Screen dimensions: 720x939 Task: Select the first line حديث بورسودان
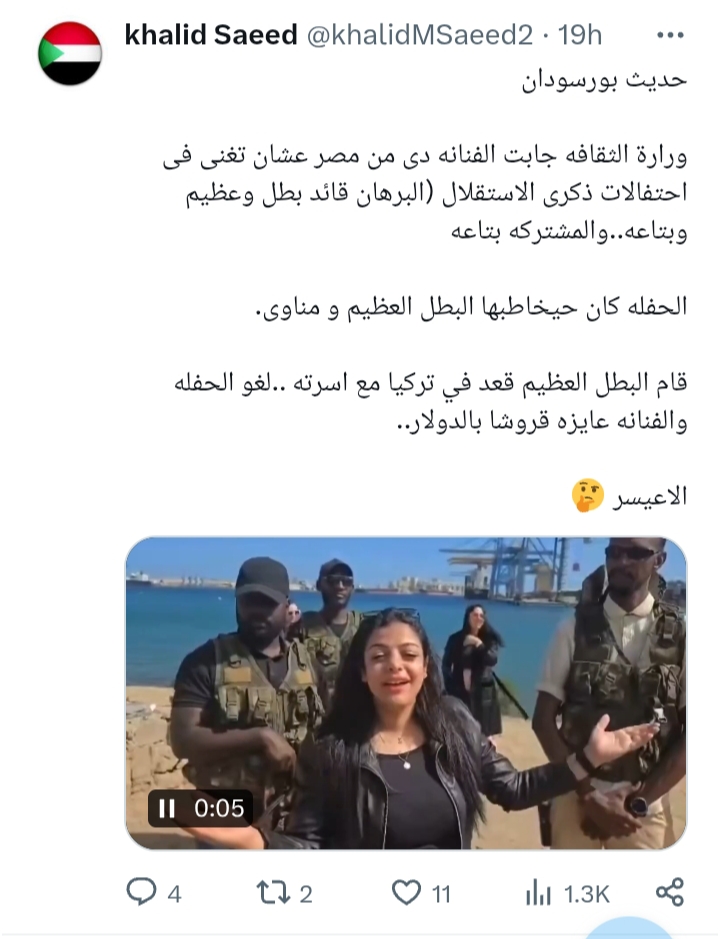pyautogui.click(x=604, y=81)
